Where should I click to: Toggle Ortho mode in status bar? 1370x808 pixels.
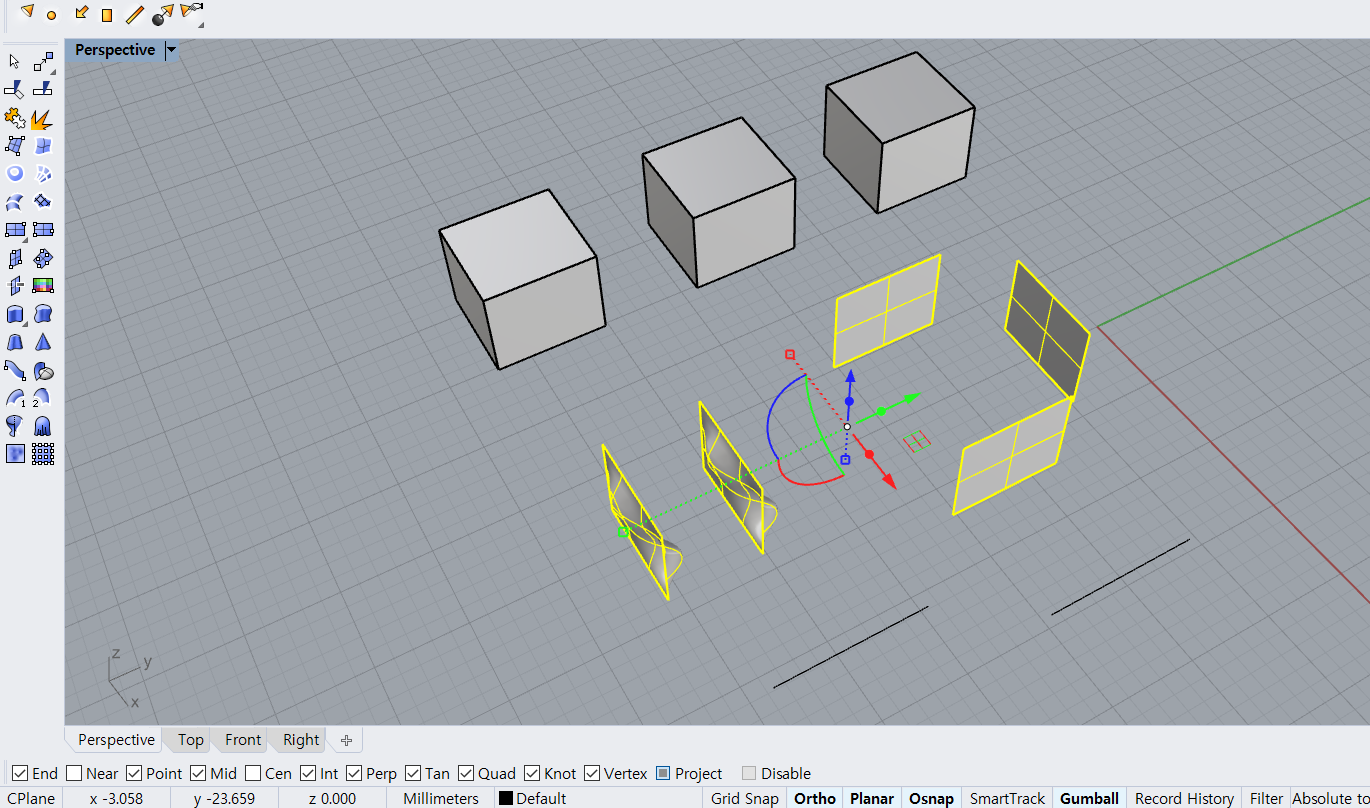pos(815,798)
